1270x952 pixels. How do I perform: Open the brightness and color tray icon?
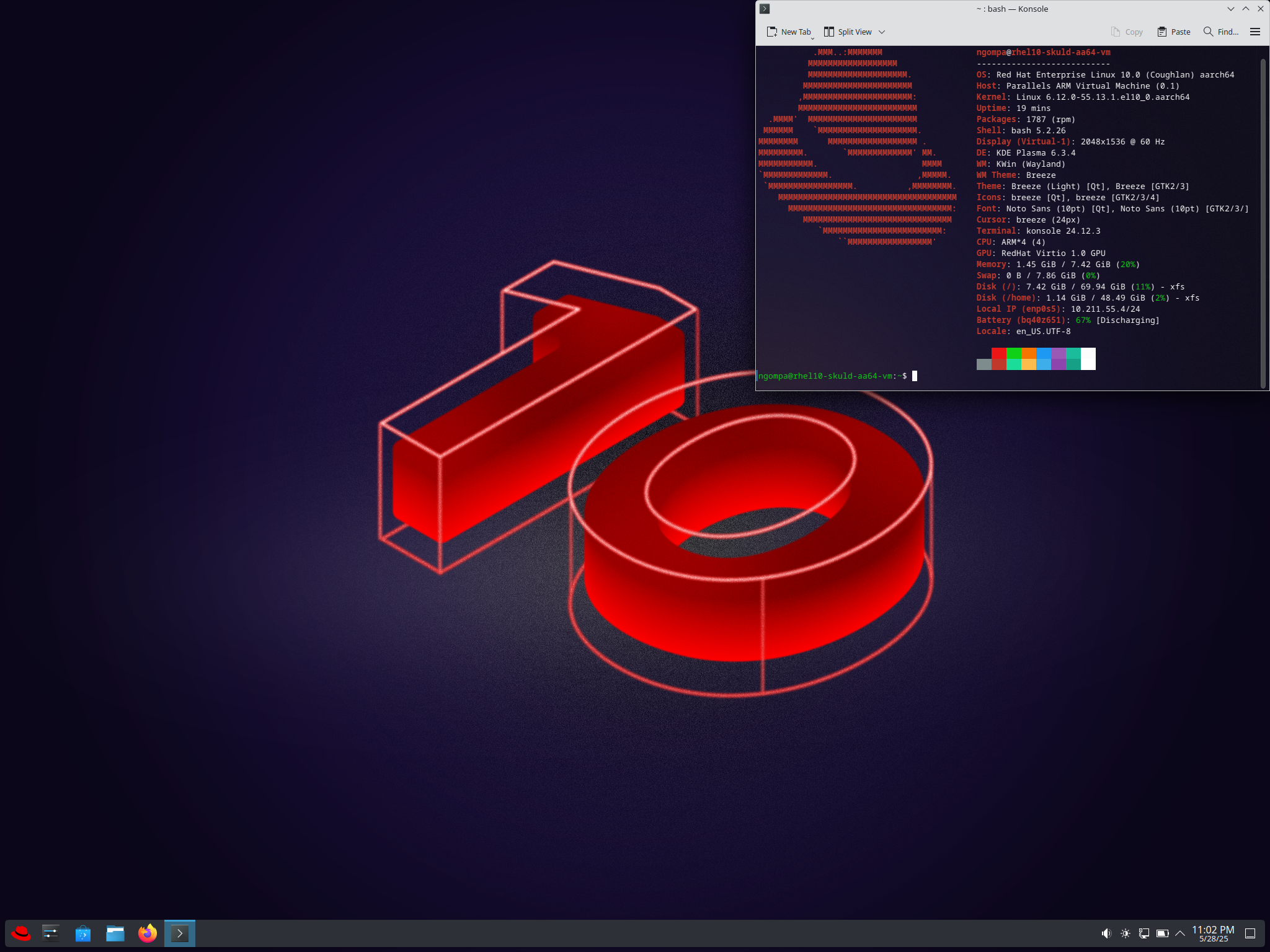pos(1126,933)
